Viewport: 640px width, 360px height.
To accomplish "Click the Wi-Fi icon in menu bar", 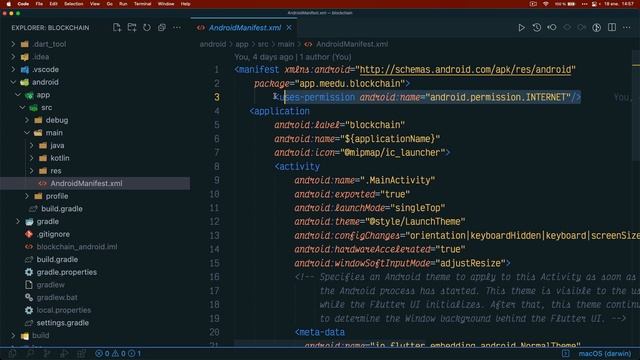I will pyautogui.click(x=546, y=4).
